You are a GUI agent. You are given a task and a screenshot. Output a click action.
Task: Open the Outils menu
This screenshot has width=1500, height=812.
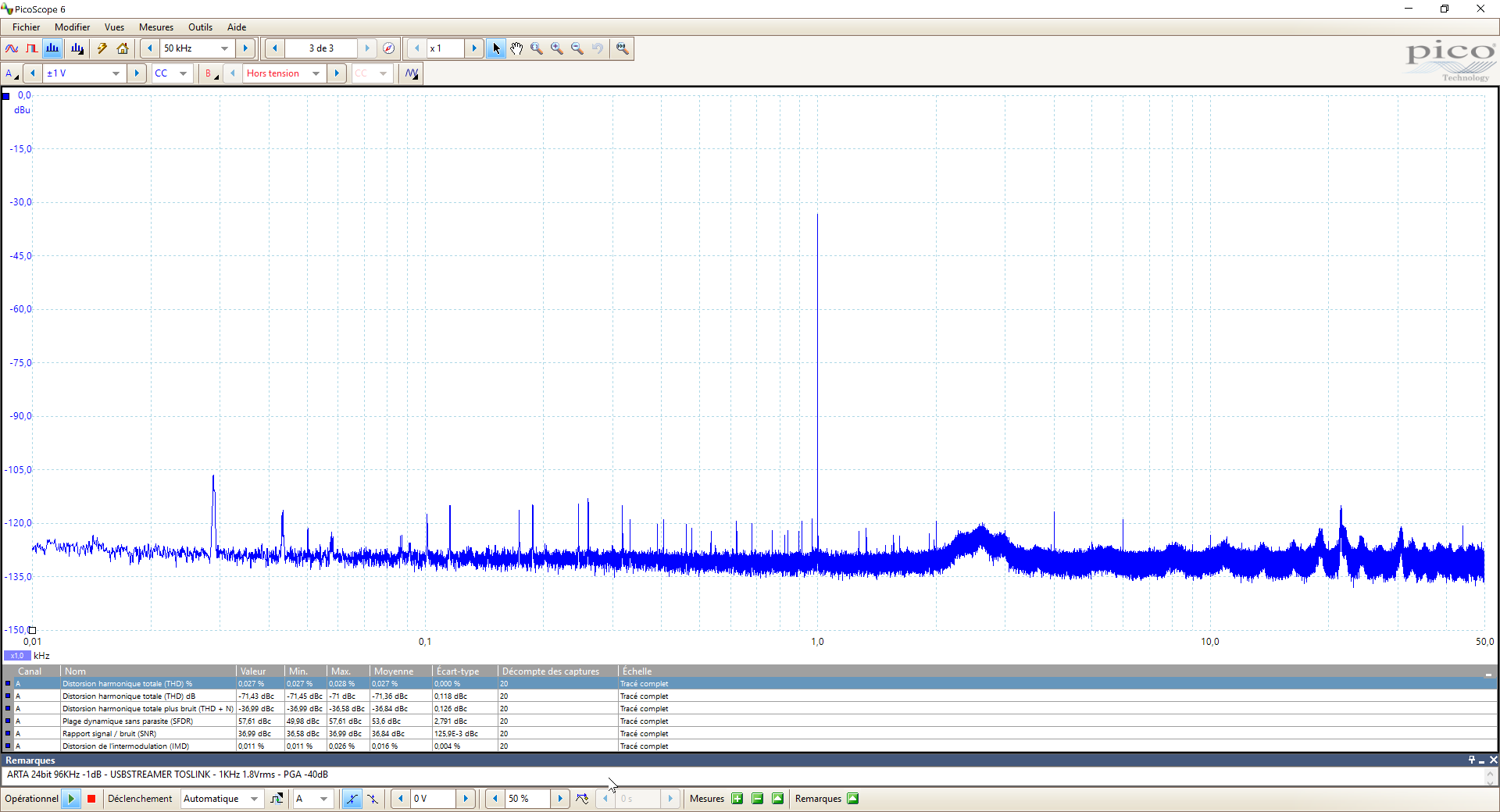(200, 27)
